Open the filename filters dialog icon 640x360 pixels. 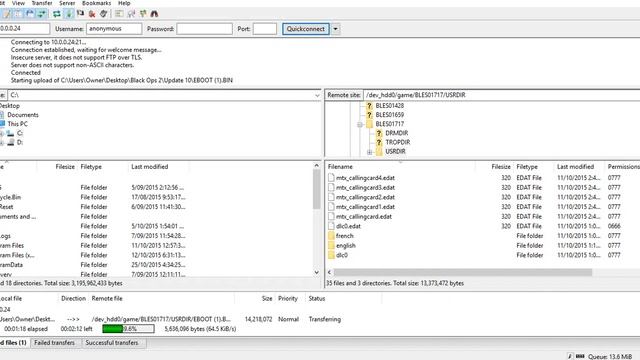pos(119,14)
